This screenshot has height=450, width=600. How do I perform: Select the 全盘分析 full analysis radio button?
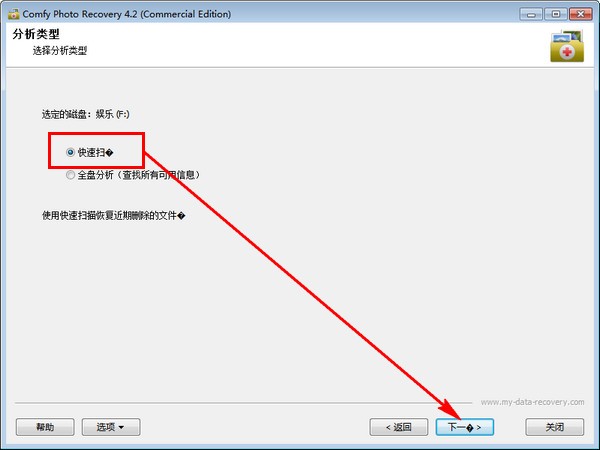(70, 175)
